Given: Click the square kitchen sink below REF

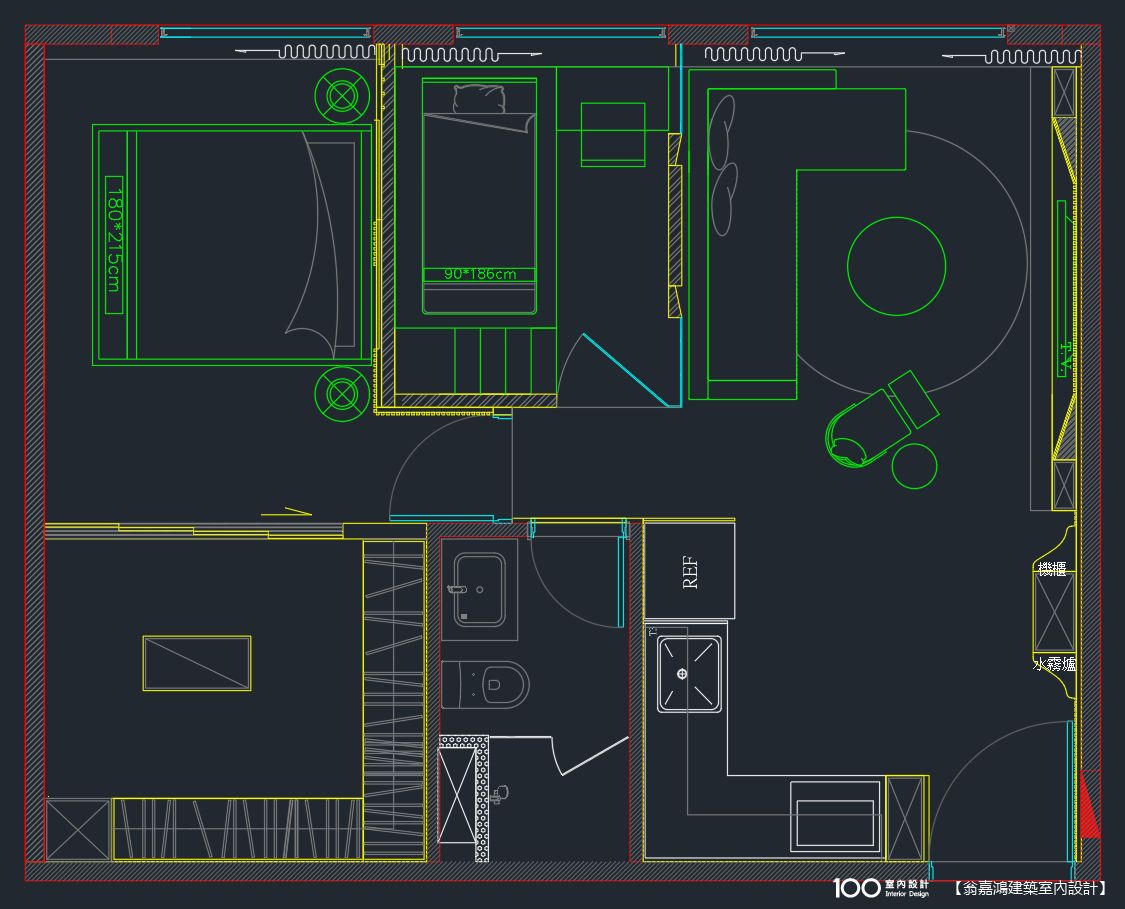Looking at the screenshot, I should click(689, 673).
